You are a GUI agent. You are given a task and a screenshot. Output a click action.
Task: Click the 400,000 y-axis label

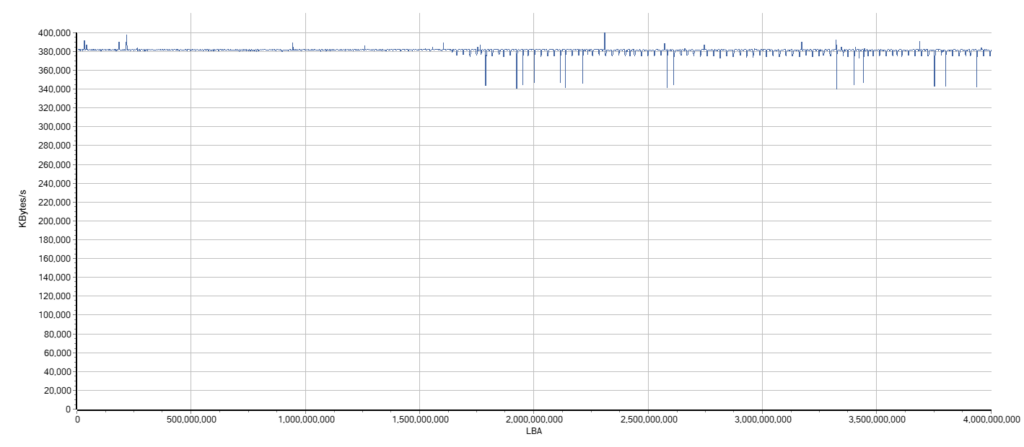tap(56, 33)
